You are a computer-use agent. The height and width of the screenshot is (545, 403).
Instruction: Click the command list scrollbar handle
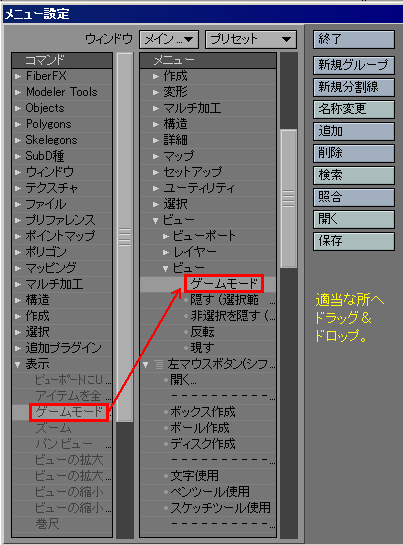[124, 237]
